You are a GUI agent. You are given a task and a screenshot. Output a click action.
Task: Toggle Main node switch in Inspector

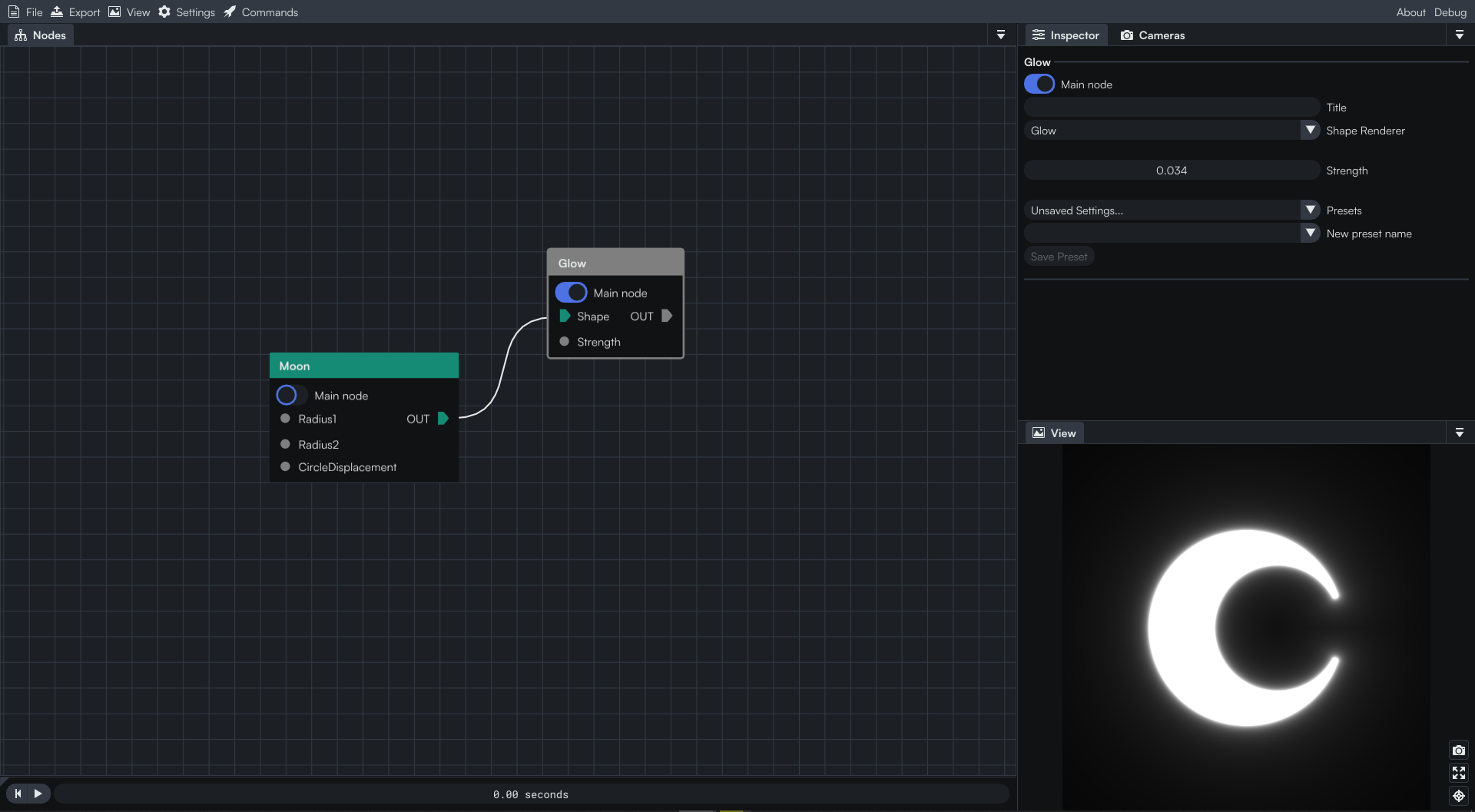click(x=1039, y=85)
